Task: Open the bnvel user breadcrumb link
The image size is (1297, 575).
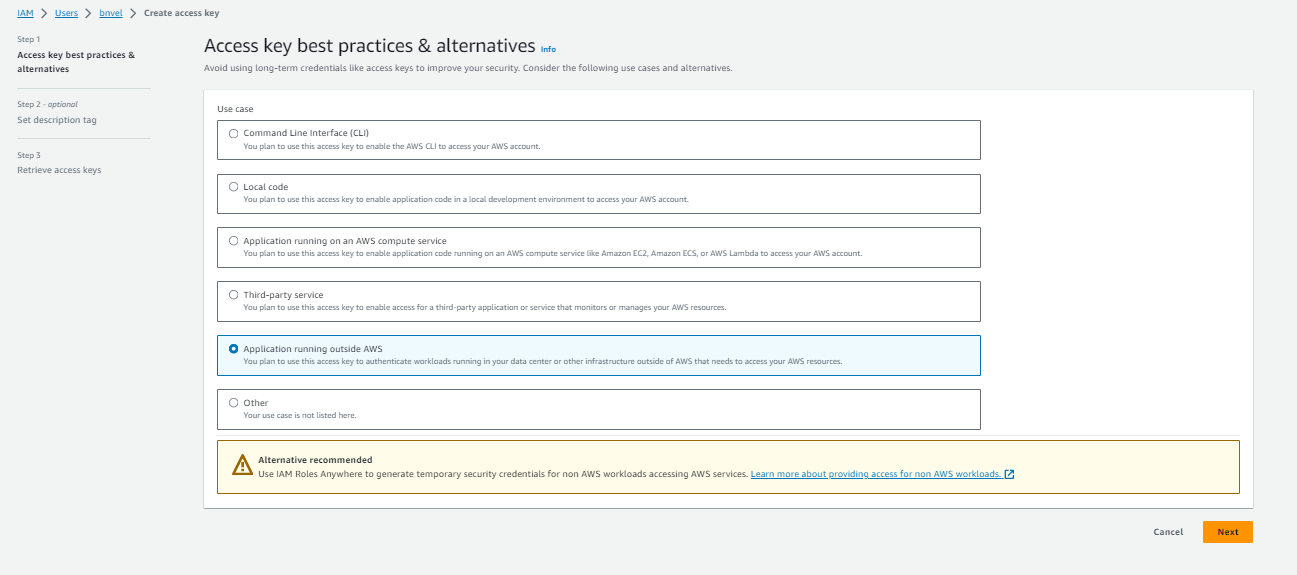Action: coord(111,13)
